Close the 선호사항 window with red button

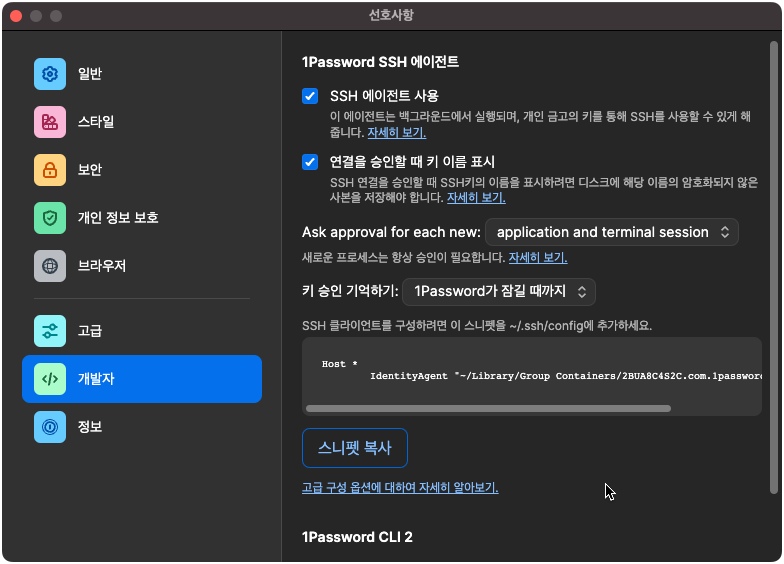(16, 16)
